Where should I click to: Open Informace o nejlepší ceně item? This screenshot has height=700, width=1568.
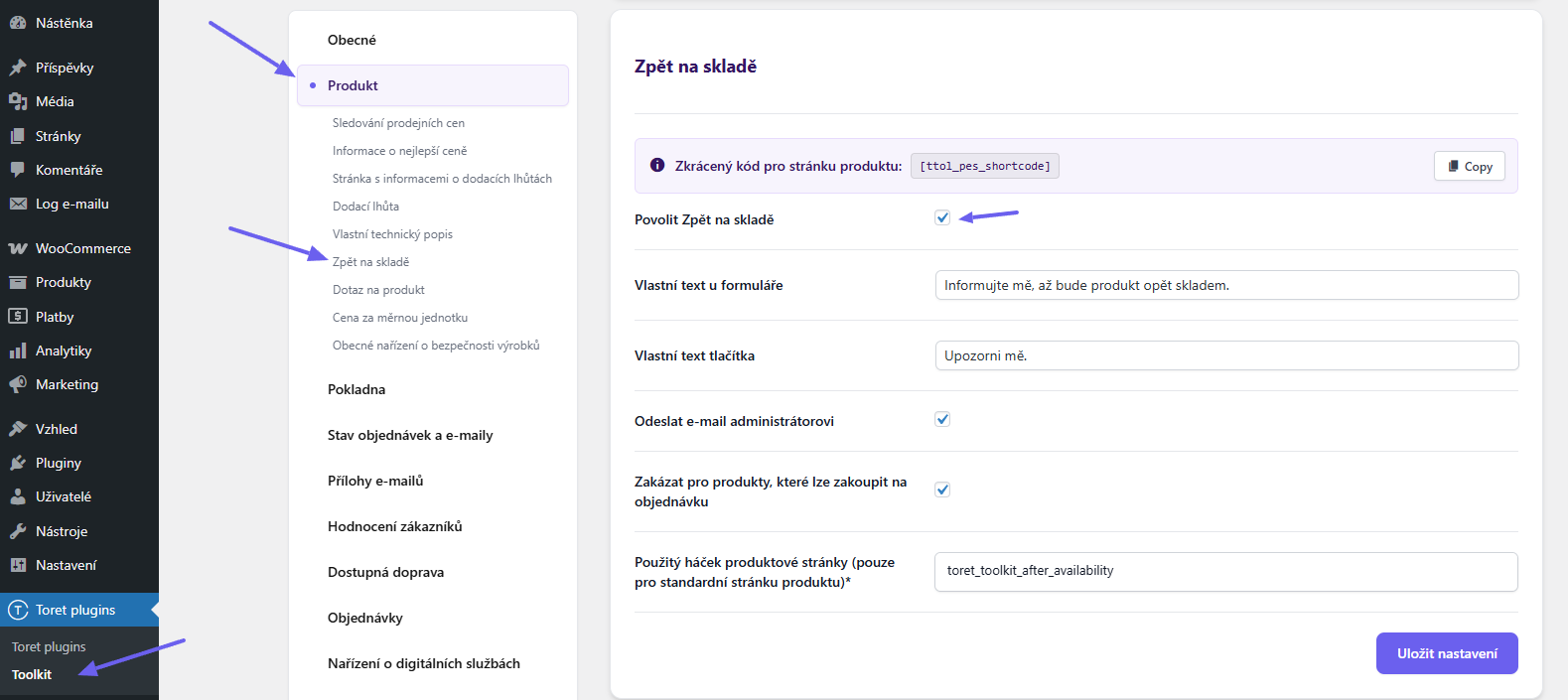(x=399, y=151)
